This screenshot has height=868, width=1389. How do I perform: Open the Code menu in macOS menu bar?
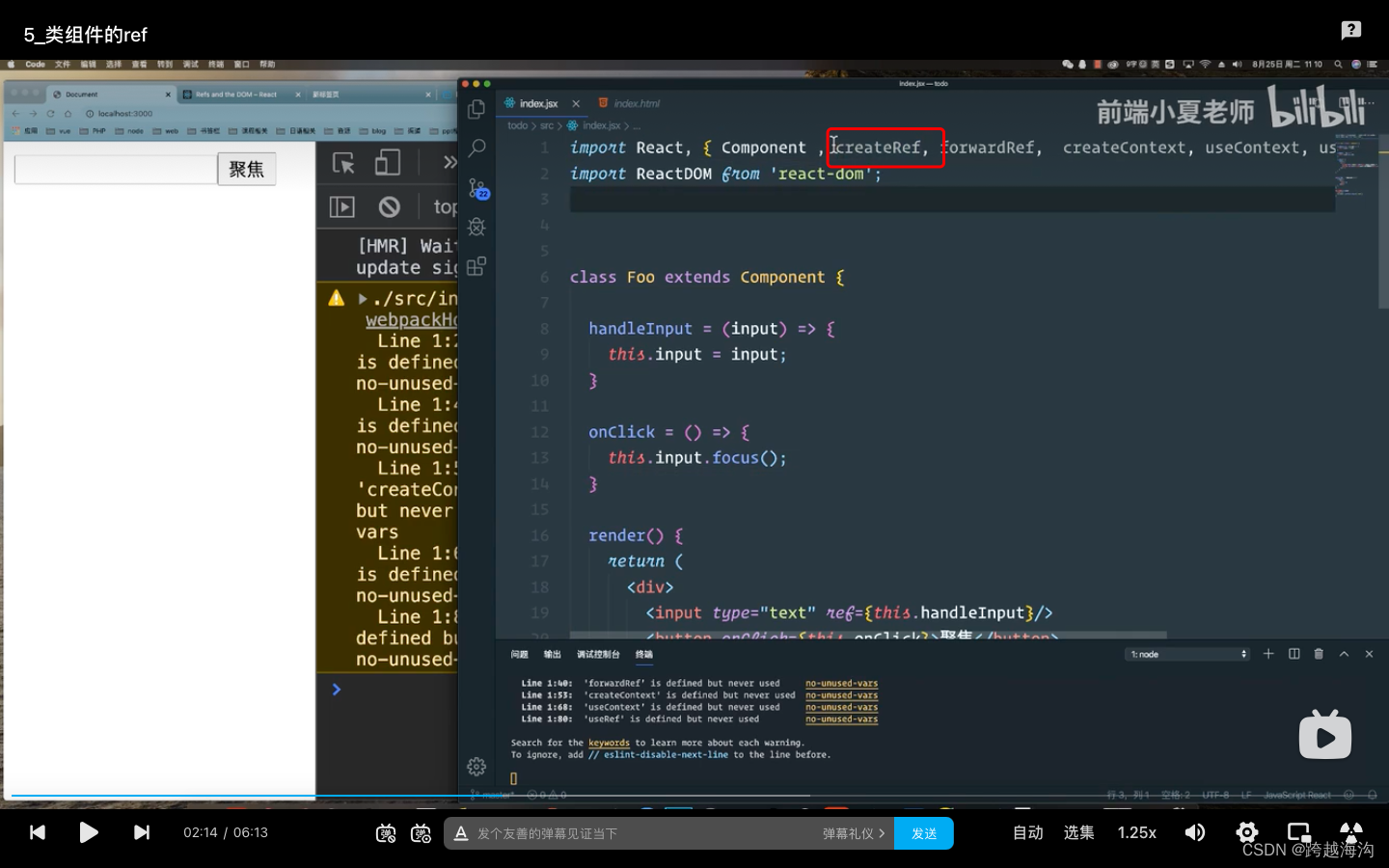tap(36, 65)
